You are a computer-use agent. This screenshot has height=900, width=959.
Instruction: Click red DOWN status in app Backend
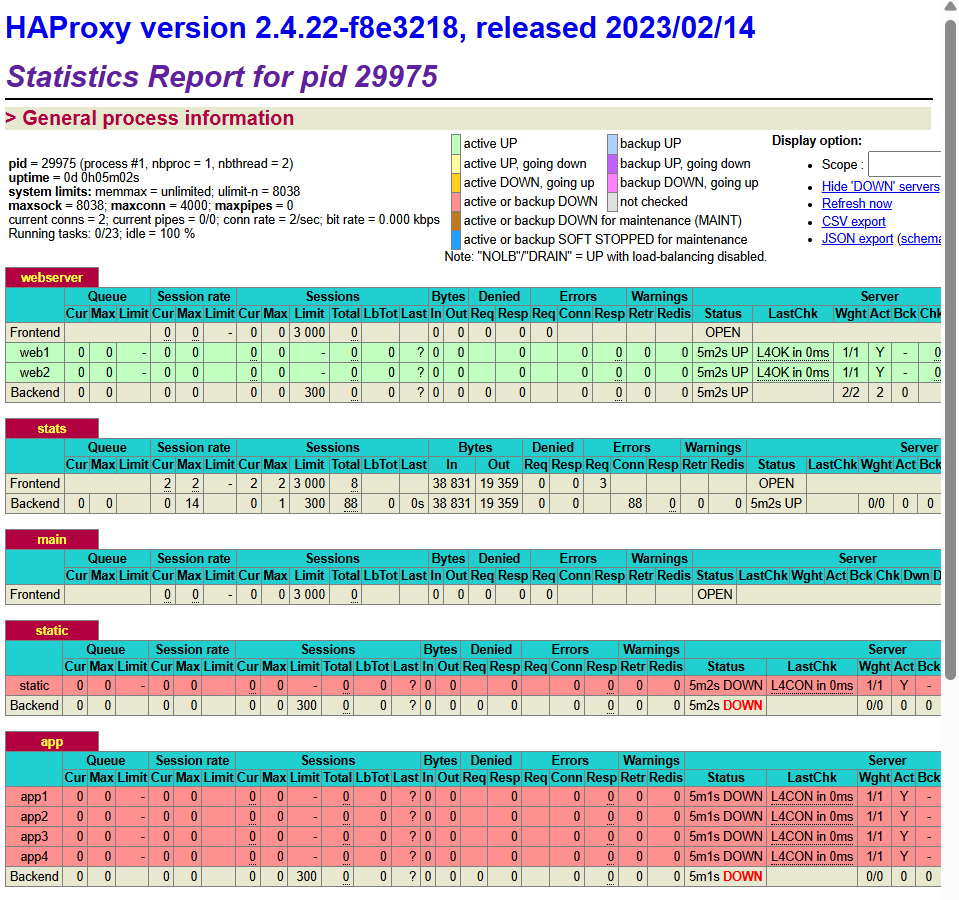coord(743,877)
